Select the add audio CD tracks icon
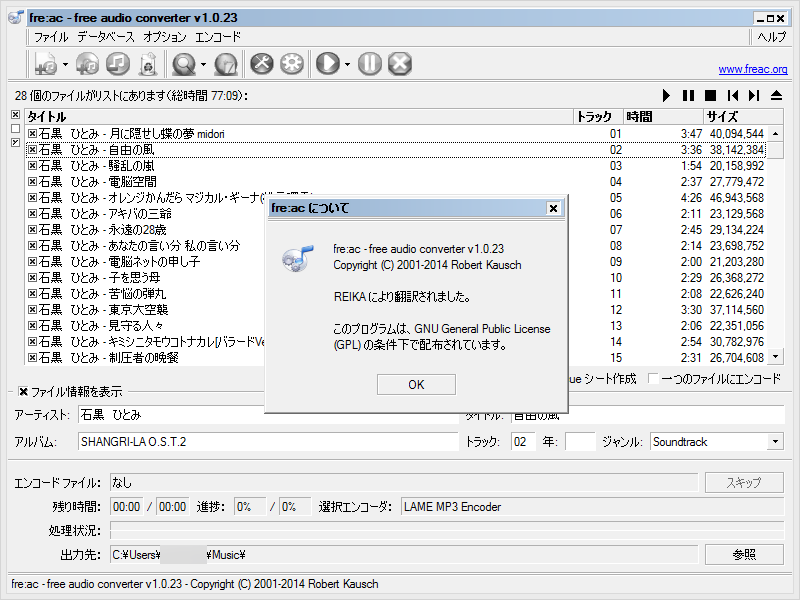 [87, 63]
